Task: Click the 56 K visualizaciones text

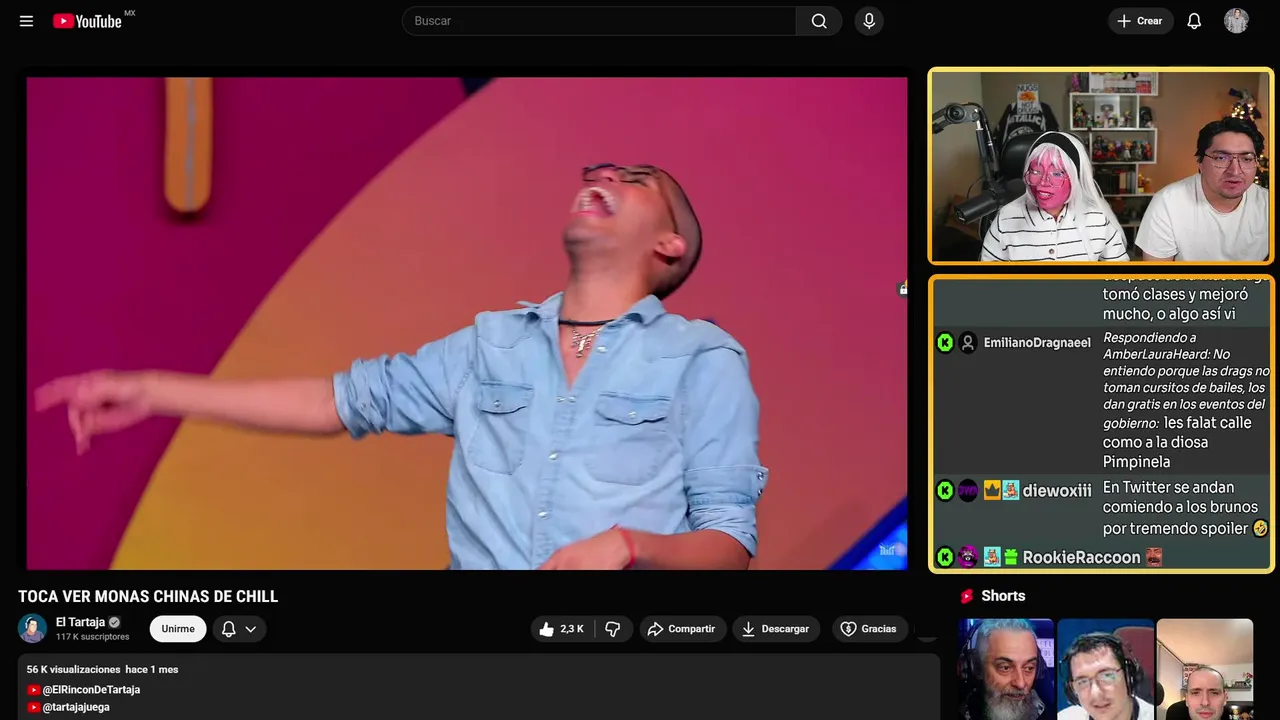Action: click(x=73, y=670)
